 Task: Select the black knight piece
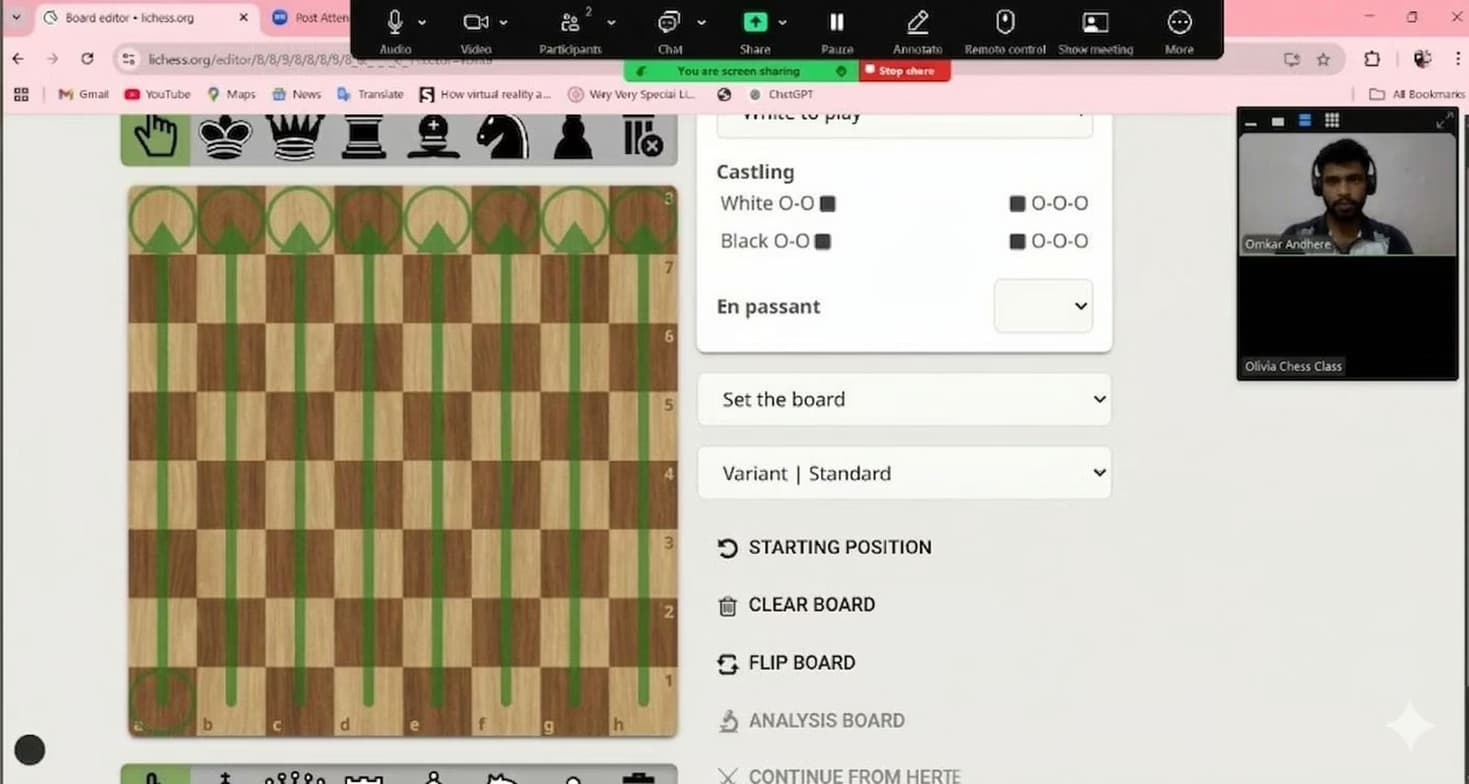pyautogui.click(x=502, y=138)
